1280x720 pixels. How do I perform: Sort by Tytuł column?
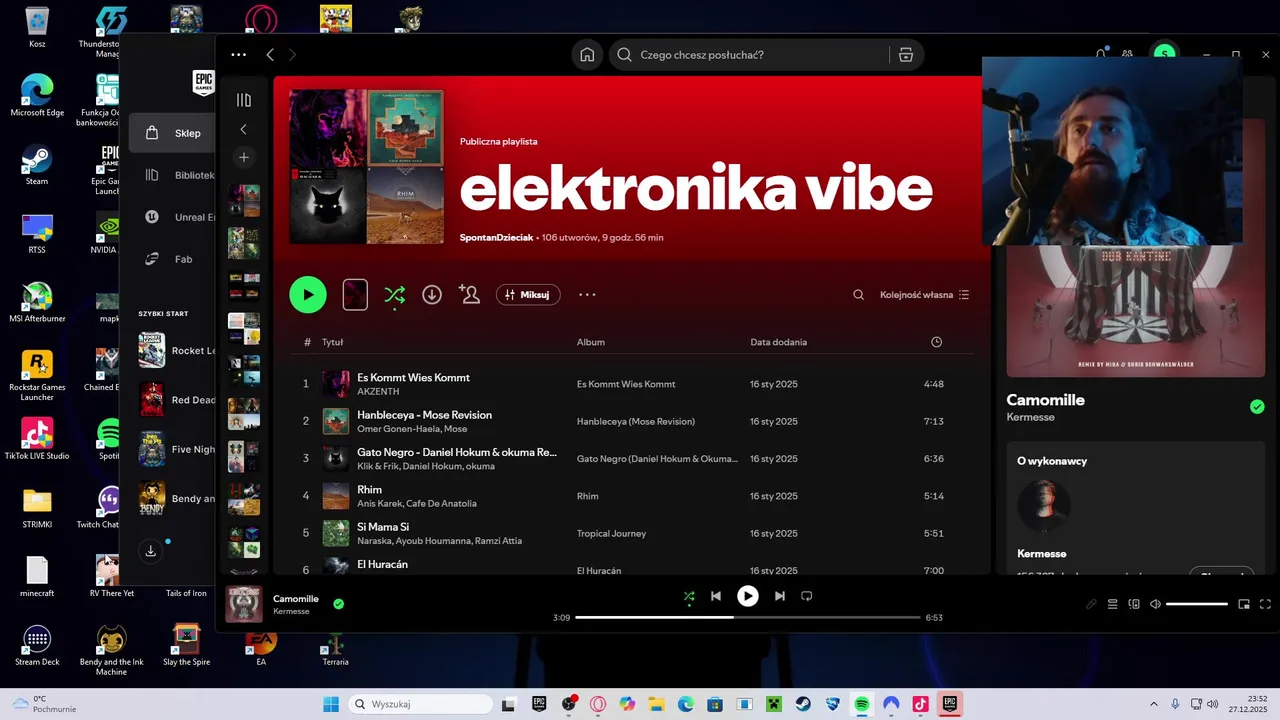coord(333,342)
